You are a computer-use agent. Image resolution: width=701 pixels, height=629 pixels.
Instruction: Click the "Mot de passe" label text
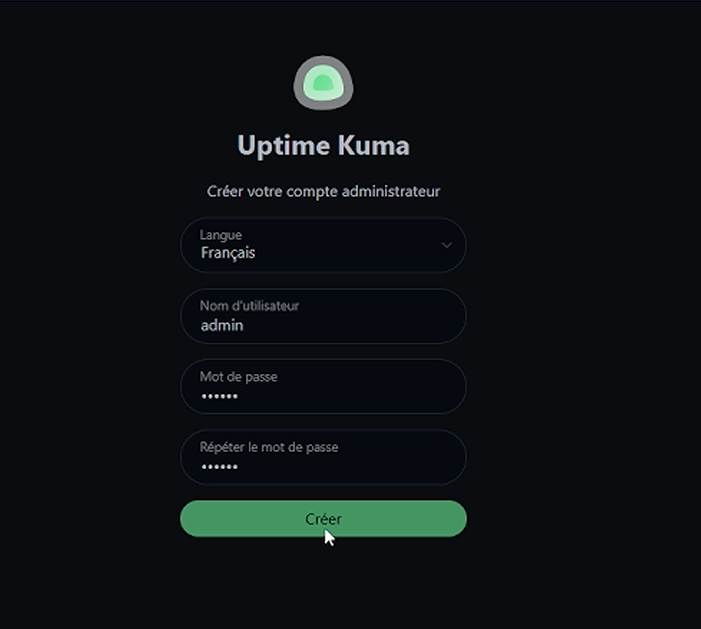[x=238, y=377]
